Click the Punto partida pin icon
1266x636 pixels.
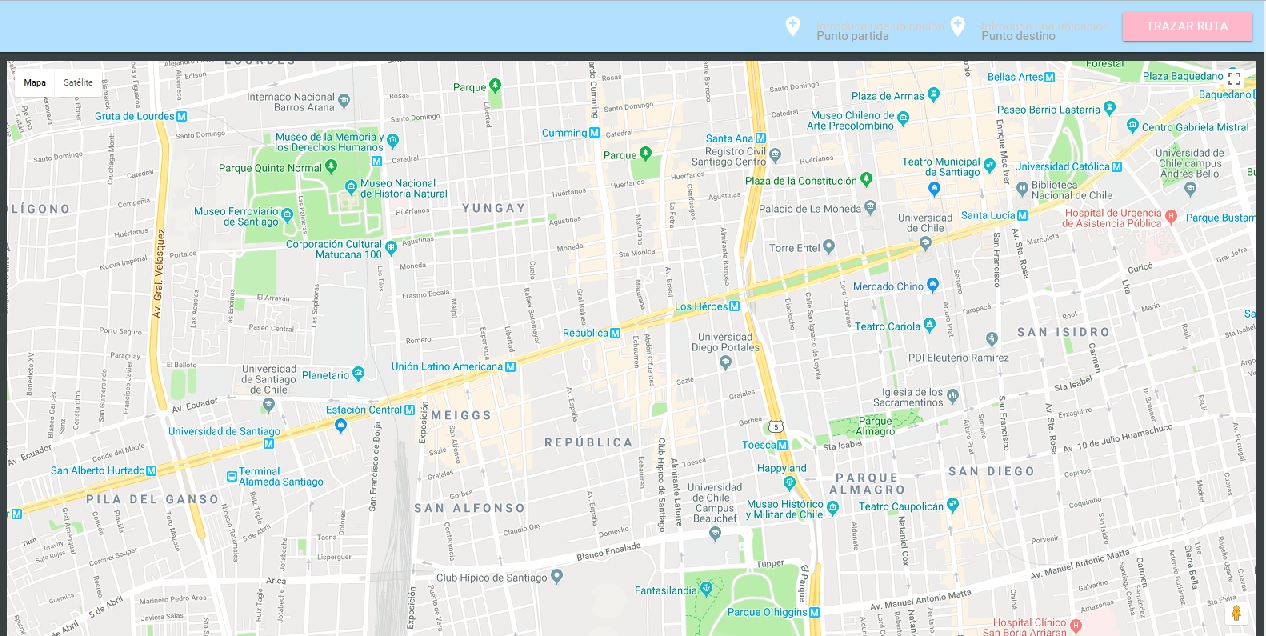793,27
